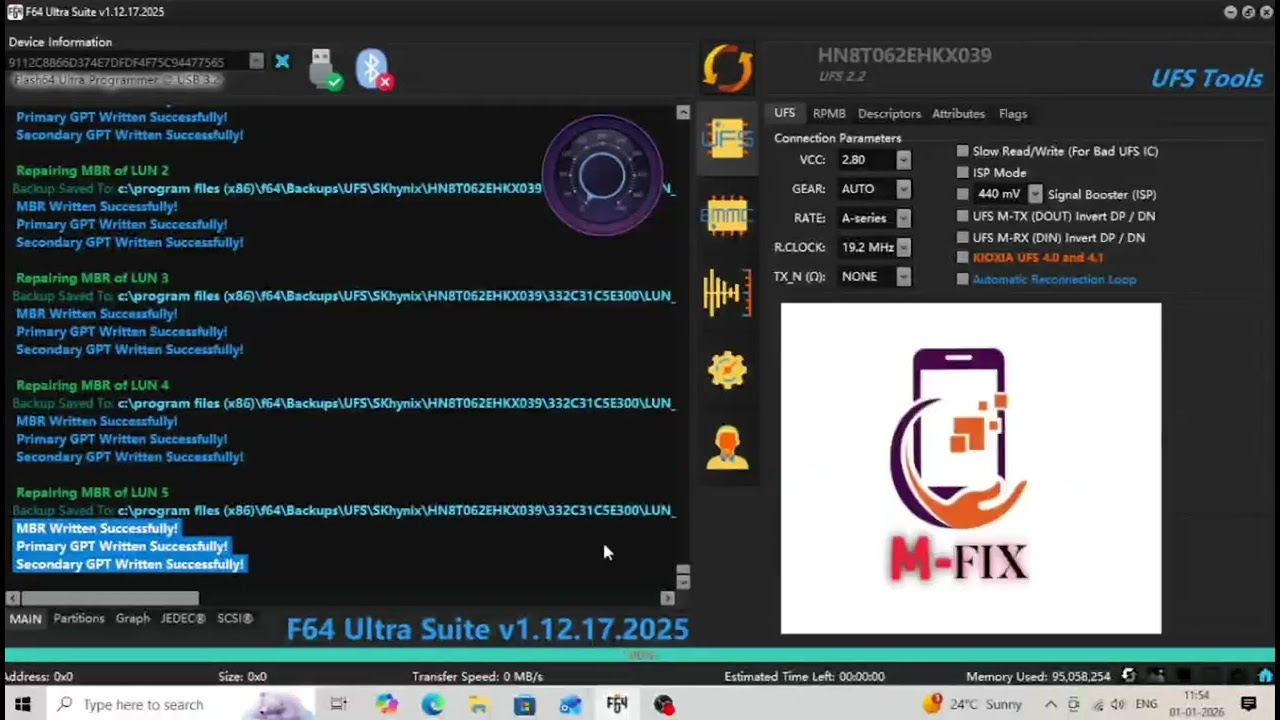The image size is (1280, 720).
Task: Expand the device serial number dropdown
Action: click(x=256, y=61)
